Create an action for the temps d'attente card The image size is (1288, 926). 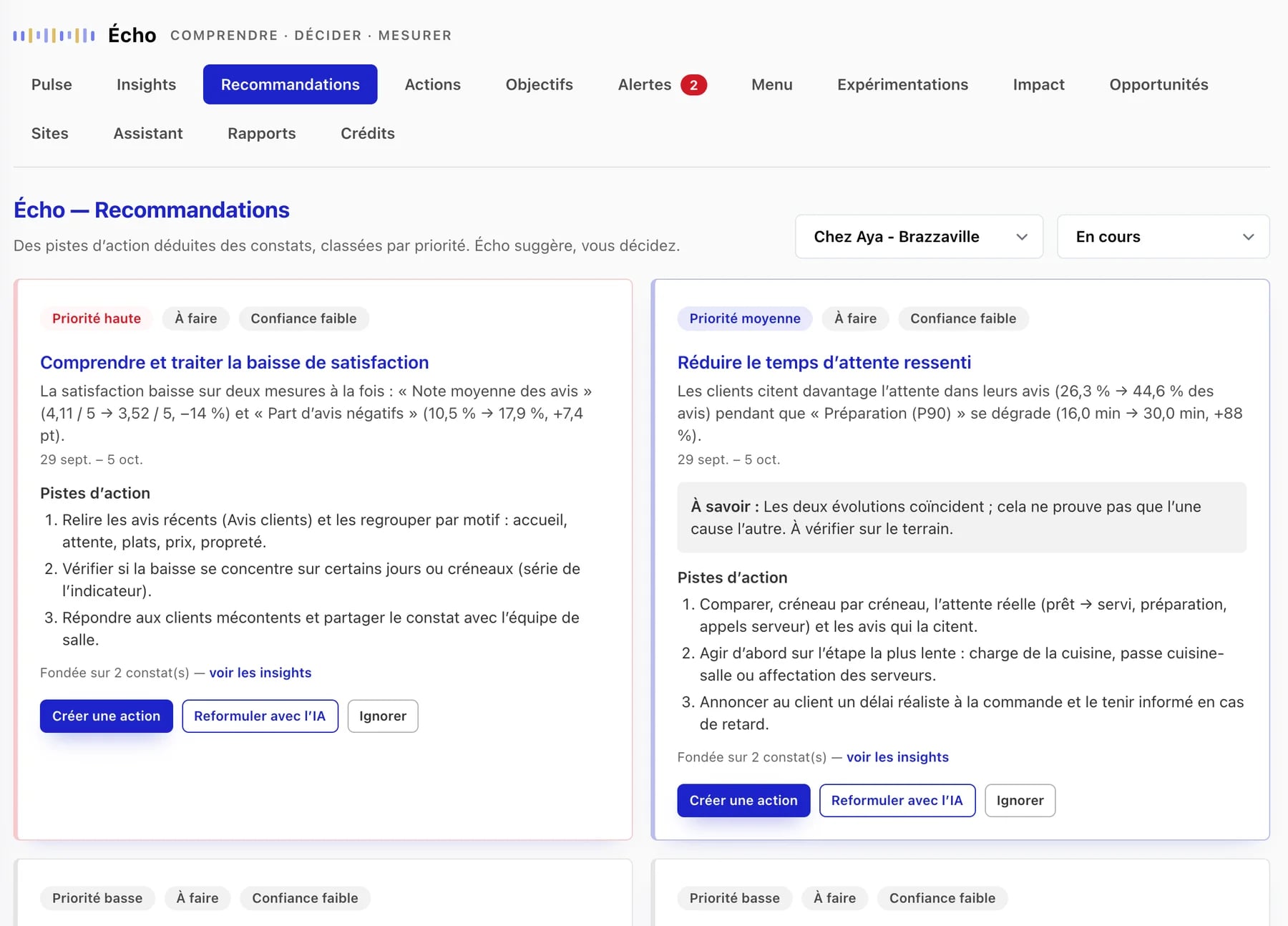point(743,801)
